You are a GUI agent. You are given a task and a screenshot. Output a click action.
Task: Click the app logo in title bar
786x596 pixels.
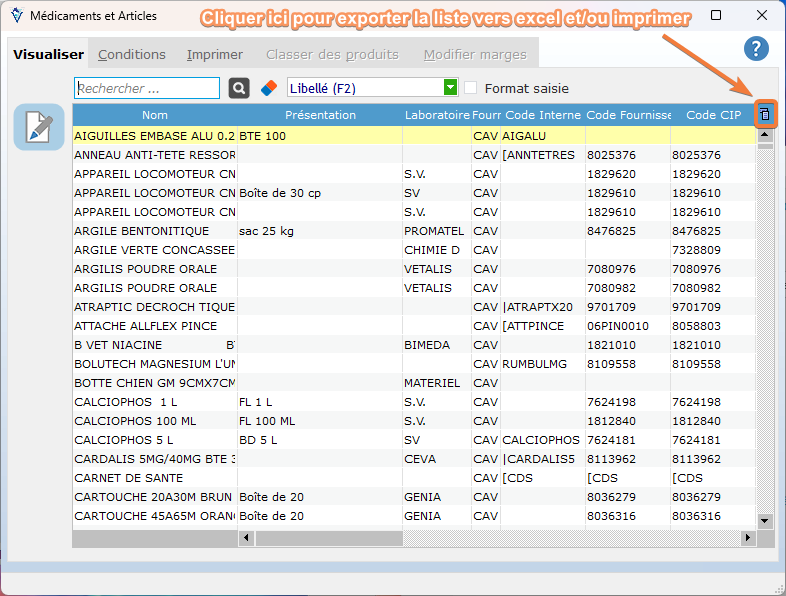[x=17, y=16]
